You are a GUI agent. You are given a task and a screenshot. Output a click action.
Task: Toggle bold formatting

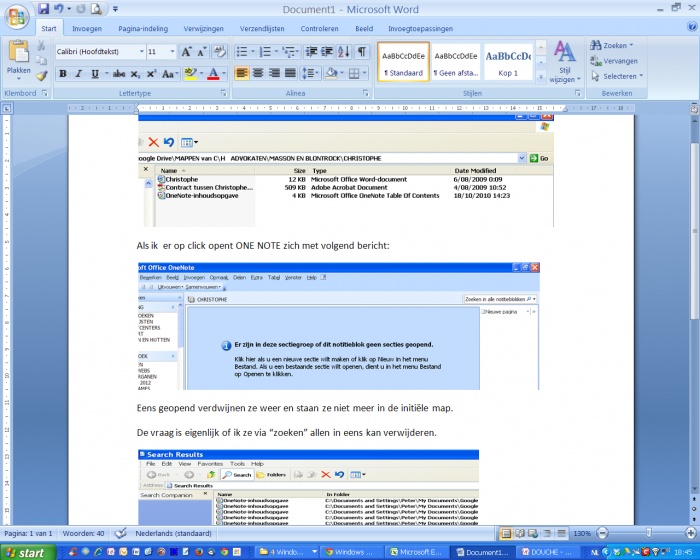tap(63, 74)
